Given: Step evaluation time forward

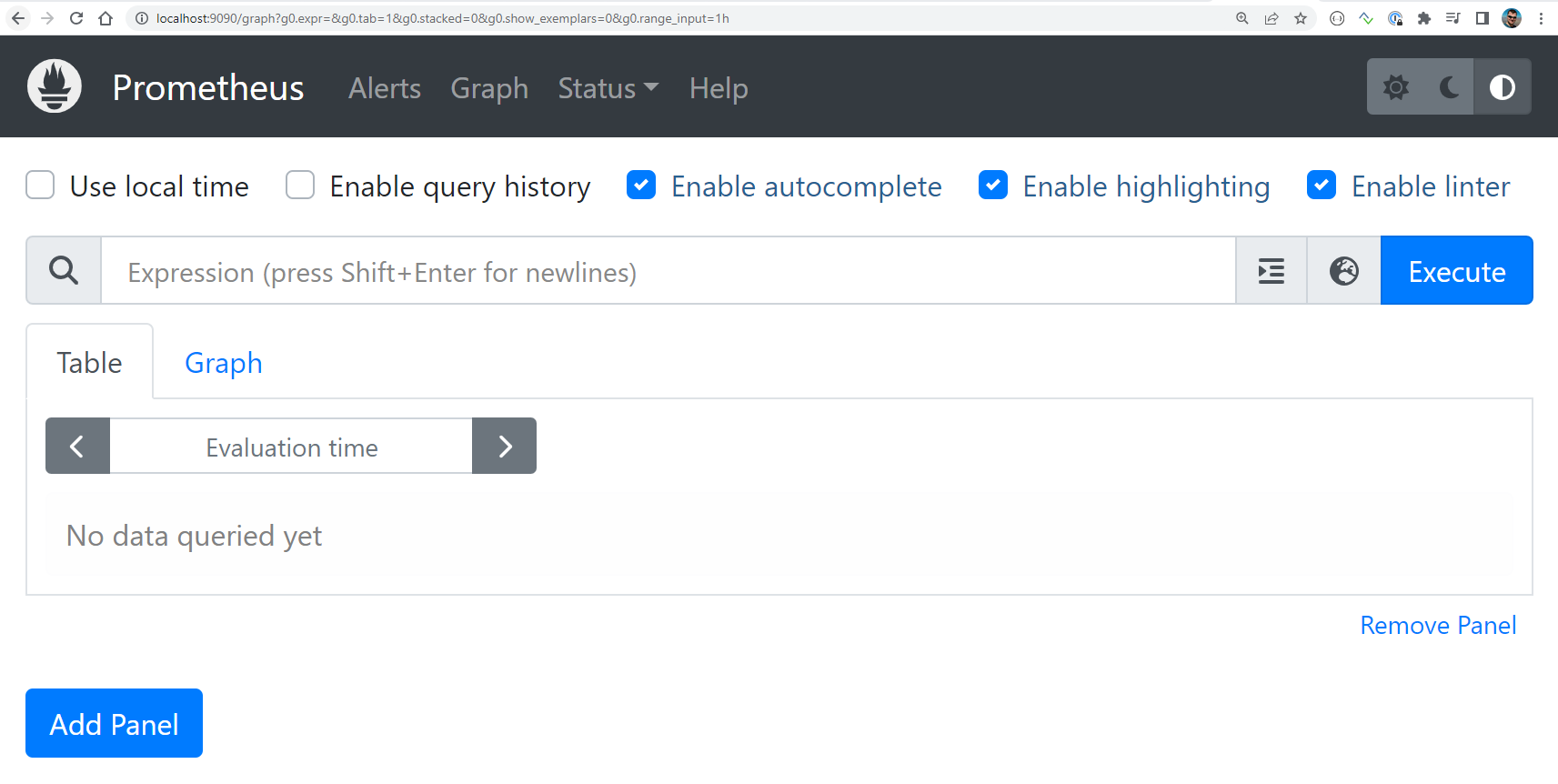Looking at the screenshot, I should pos(505,447).
